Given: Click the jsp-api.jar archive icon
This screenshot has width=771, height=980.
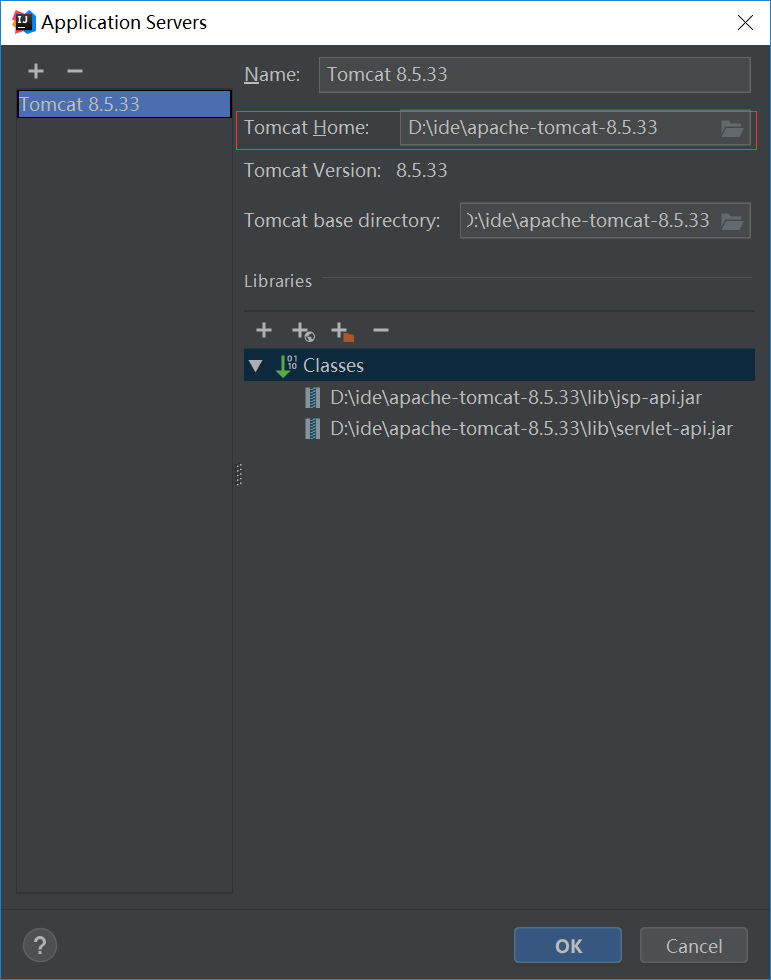Looking at the screenshot, I should click(x=312, y=398).
